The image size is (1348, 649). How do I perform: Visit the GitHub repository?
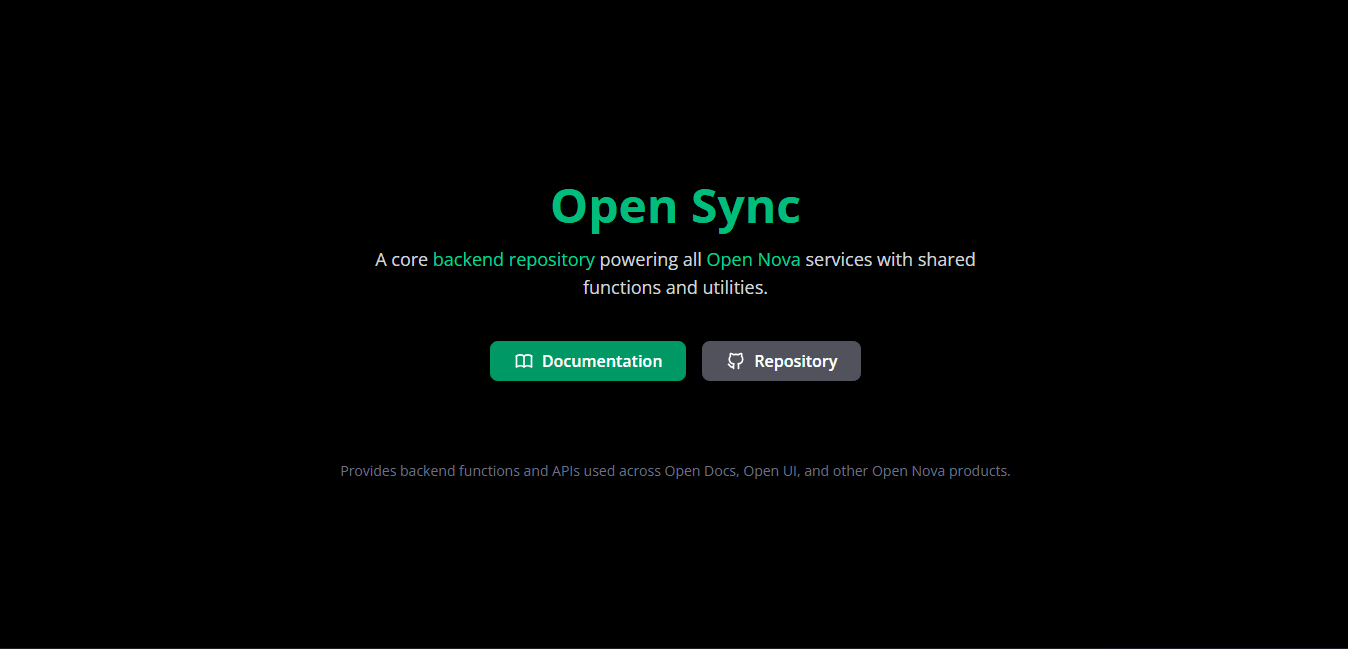781,361
